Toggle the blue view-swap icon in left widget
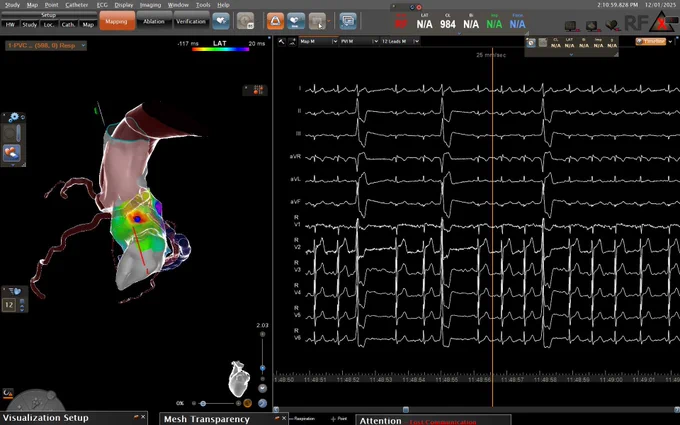 pyautogui.click(x=11, y=153)
